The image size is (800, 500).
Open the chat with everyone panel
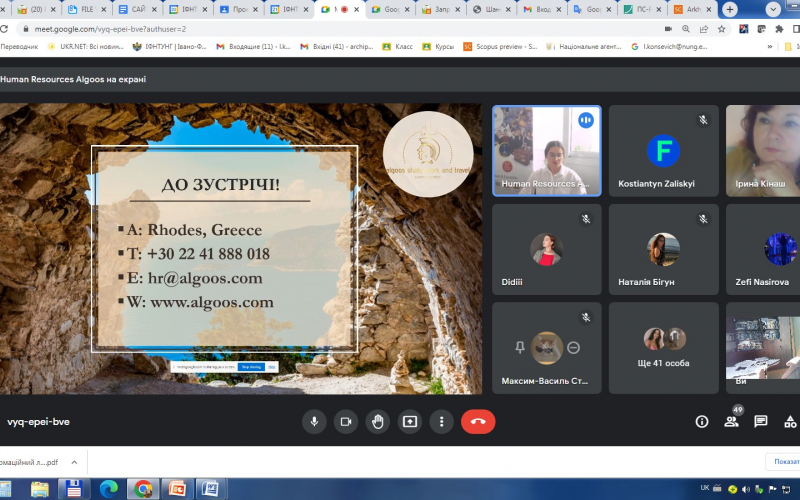(761, 421)
